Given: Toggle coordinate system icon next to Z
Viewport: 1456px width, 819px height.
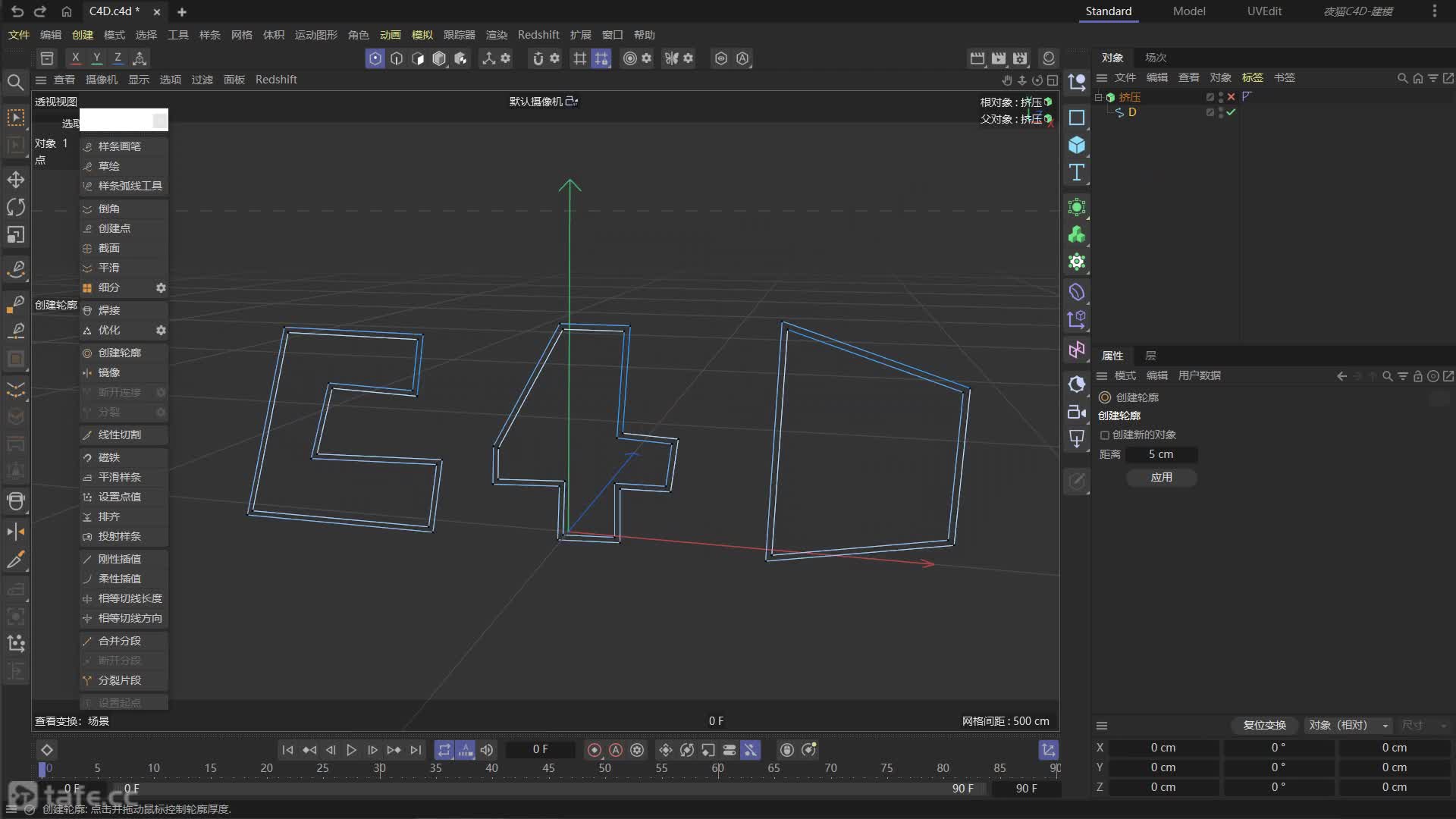Looking at the screenshot, I should pos(140,58).
